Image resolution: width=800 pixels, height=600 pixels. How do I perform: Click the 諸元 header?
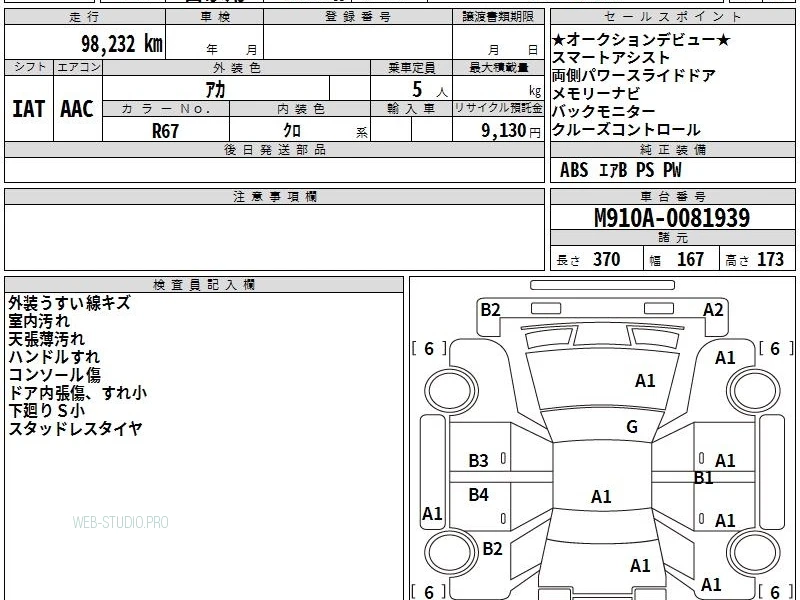coord(673,238)
